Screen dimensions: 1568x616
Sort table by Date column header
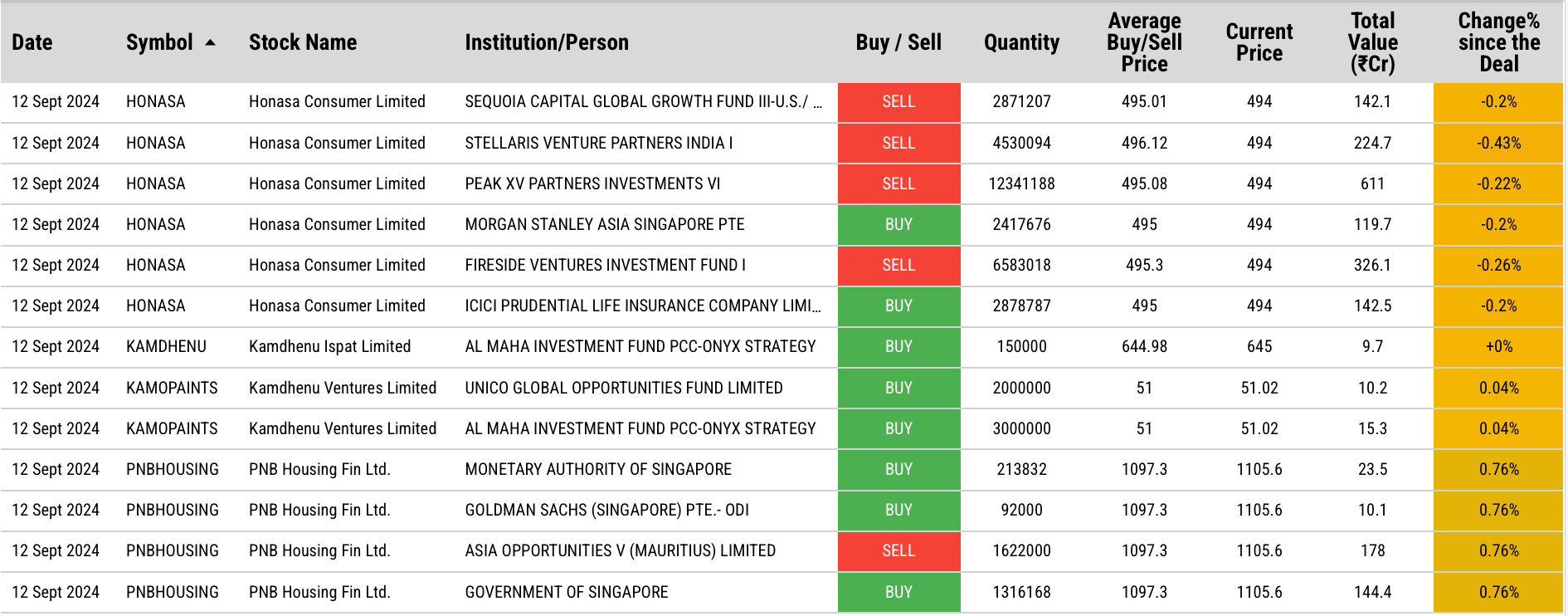pos(32,42)
